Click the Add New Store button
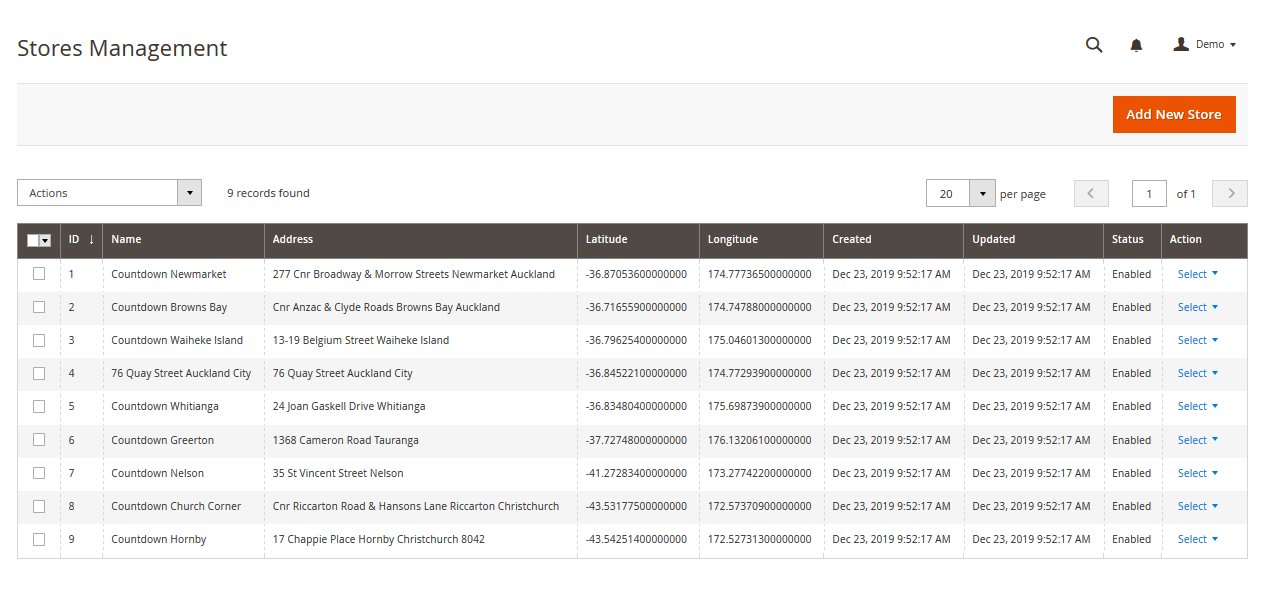Viewport: 1265px width, 595px height. tap(1173, 115)
